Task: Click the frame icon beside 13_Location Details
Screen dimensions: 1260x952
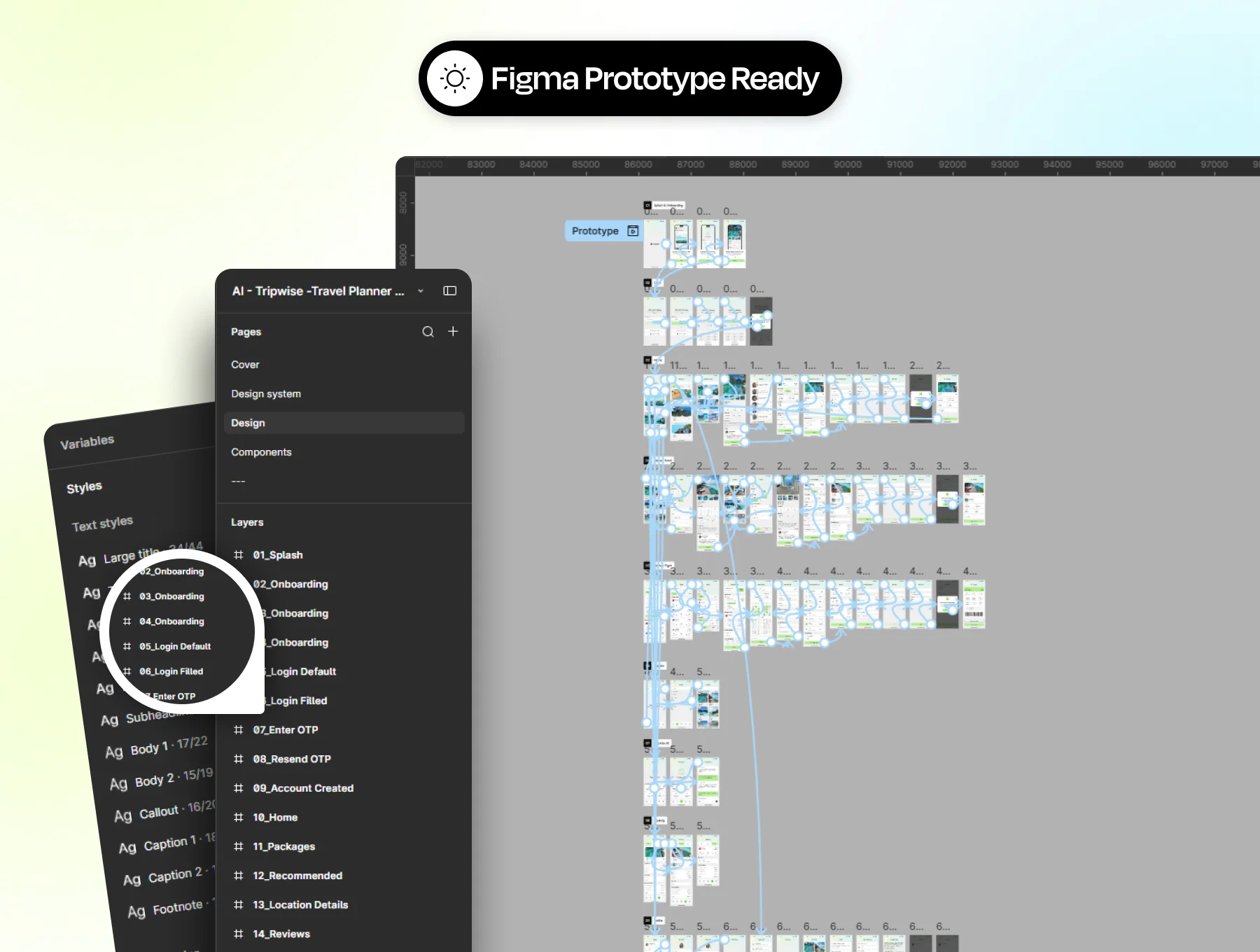Action: click(x=239, y=905)
